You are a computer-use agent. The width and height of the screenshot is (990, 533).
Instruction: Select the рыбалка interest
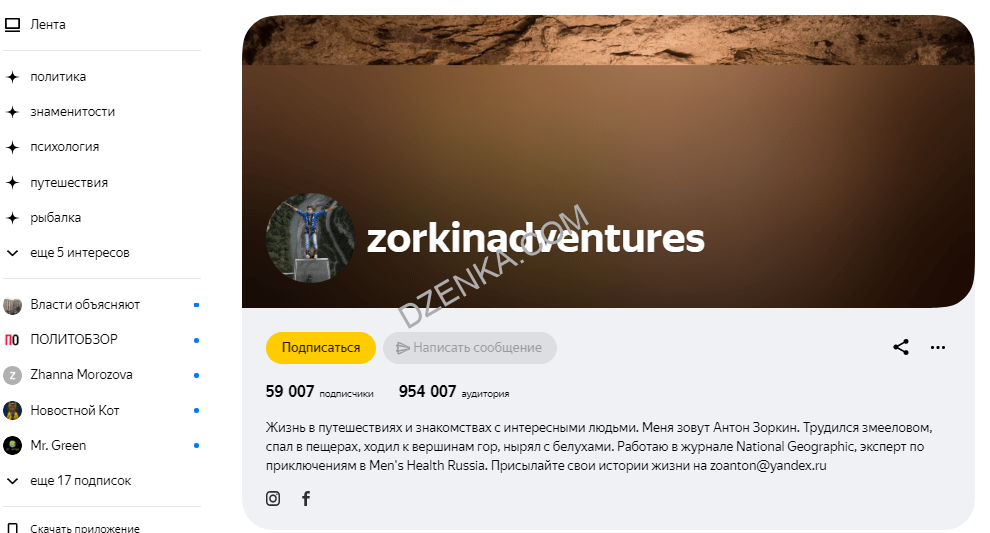click(x=56, y=218)
